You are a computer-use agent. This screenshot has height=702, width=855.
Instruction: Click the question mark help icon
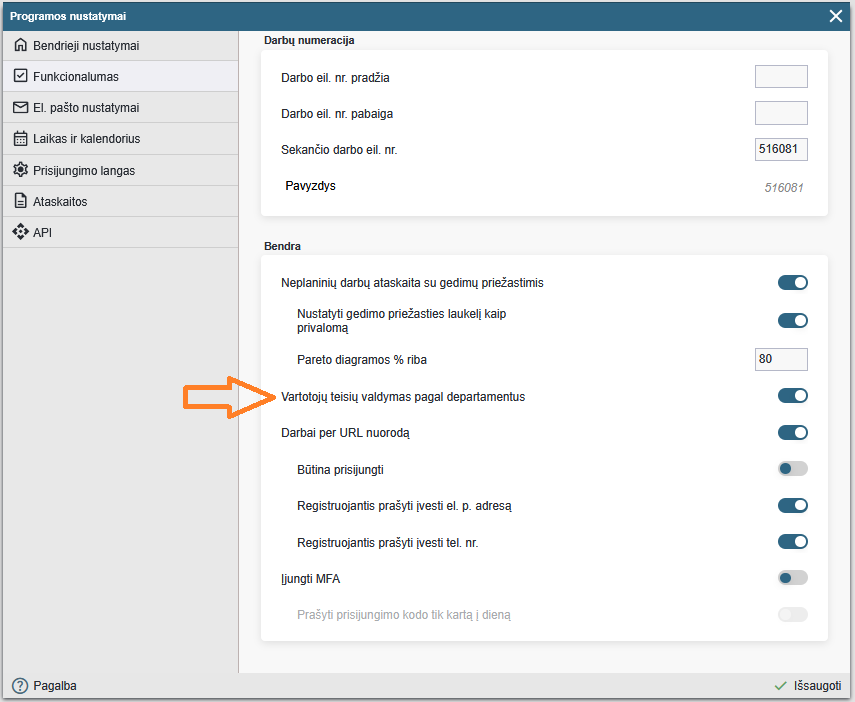click(x=20, y=686)
